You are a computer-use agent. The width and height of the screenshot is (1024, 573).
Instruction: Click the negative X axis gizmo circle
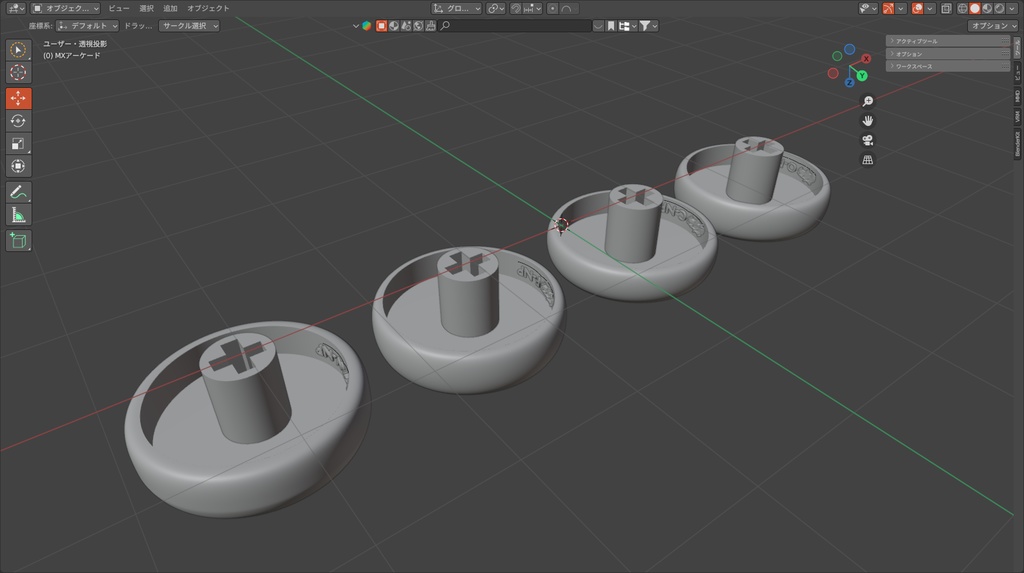pyautogui.click(x=833, y=73)
